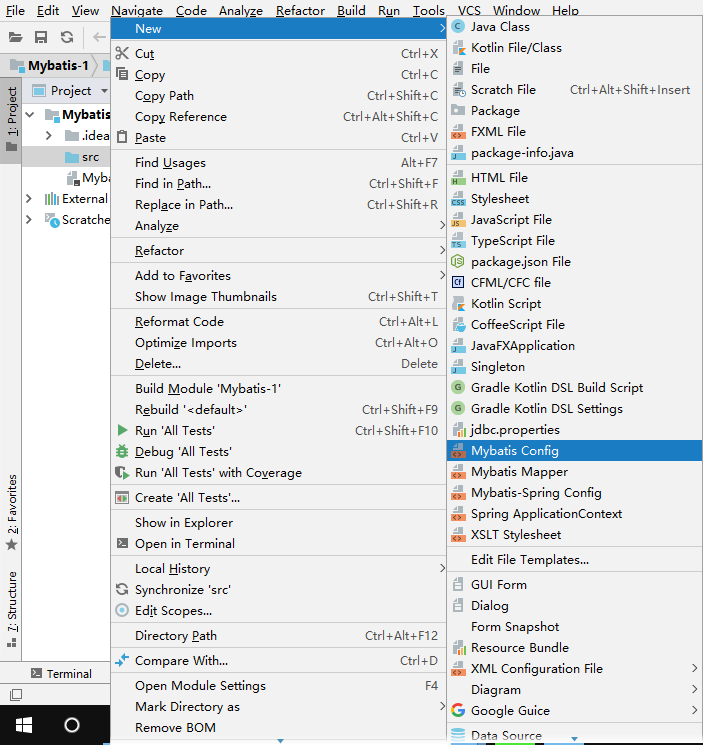Screen dimensions: 703x745
Task: Click the HTML File icon
Action: (458, 178)
